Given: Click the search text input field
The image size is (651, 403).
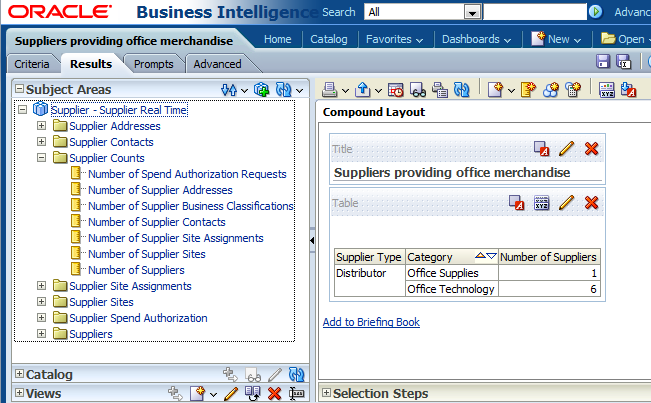Looking at the screenshot, I should click(x=535, y=12).
